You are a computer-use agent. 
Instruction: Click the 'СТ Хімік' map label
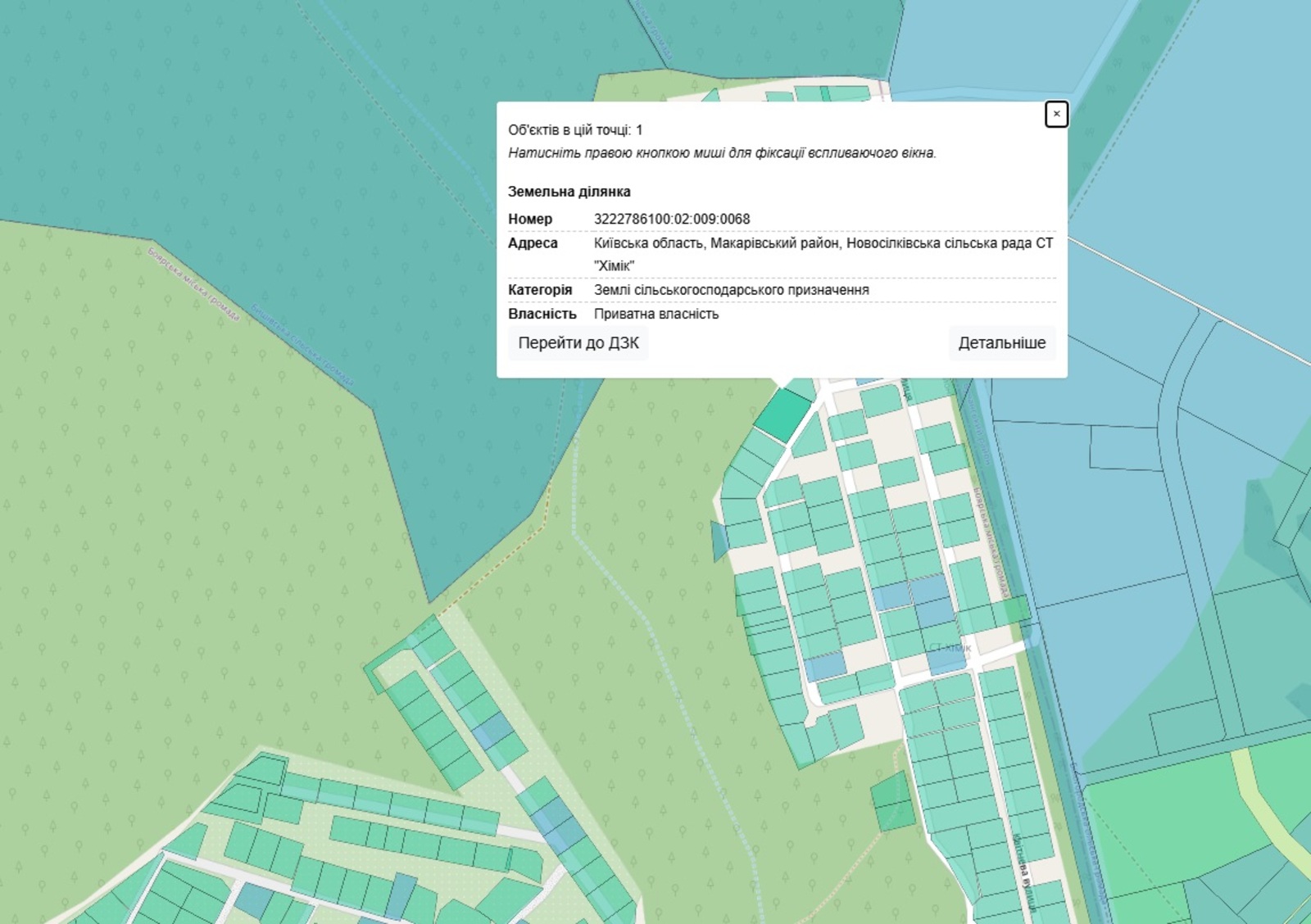pos(950,647)
